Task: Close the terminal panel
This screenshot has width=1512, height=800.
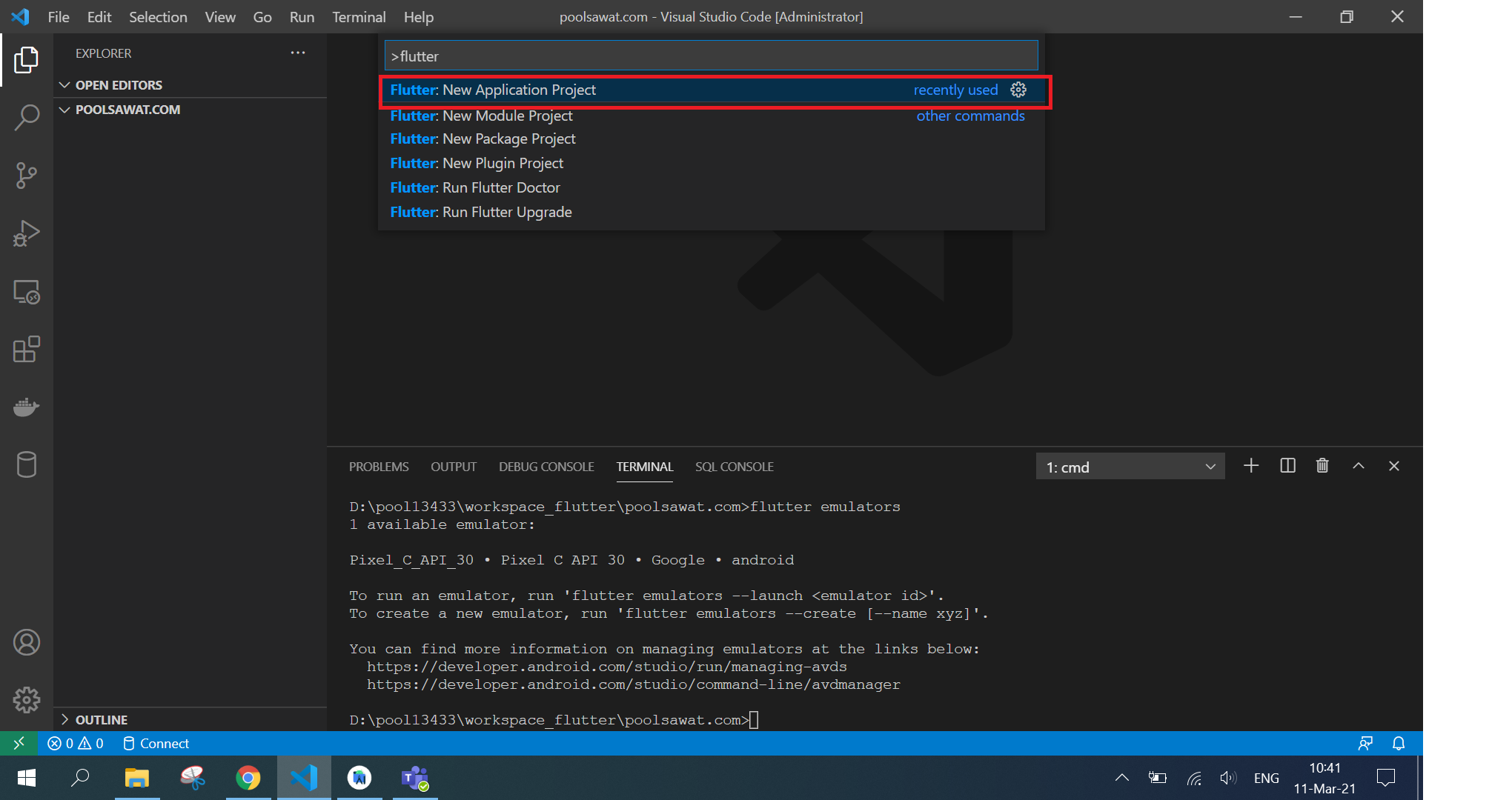Action: tap(1393, 466)
